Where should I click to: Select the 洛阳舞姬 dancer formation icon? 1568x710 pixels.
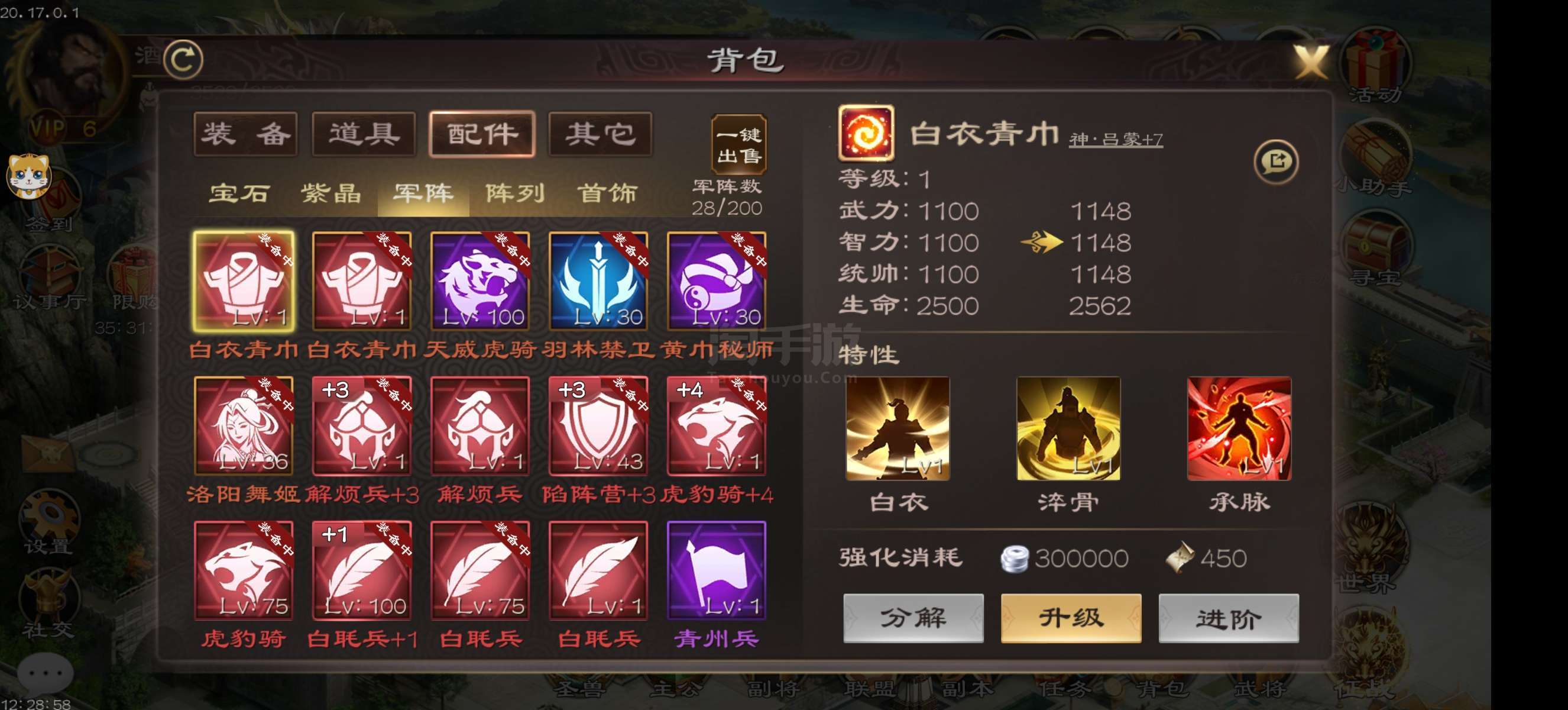click(244, 425)
